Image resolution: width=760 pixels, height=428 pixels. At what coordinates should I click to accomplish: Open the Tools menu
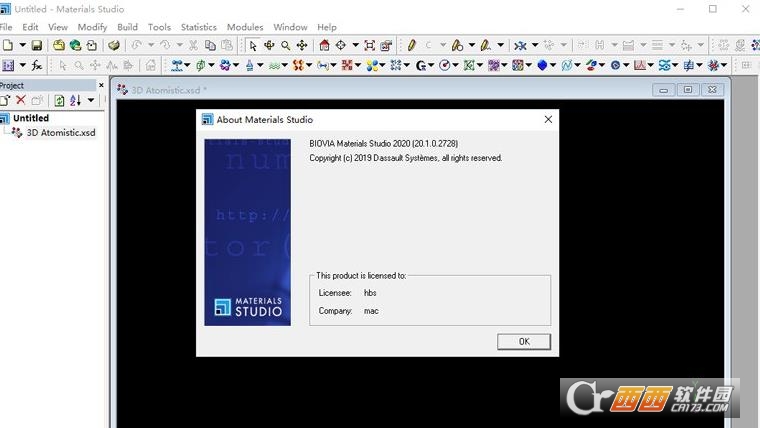coord(159,27)
